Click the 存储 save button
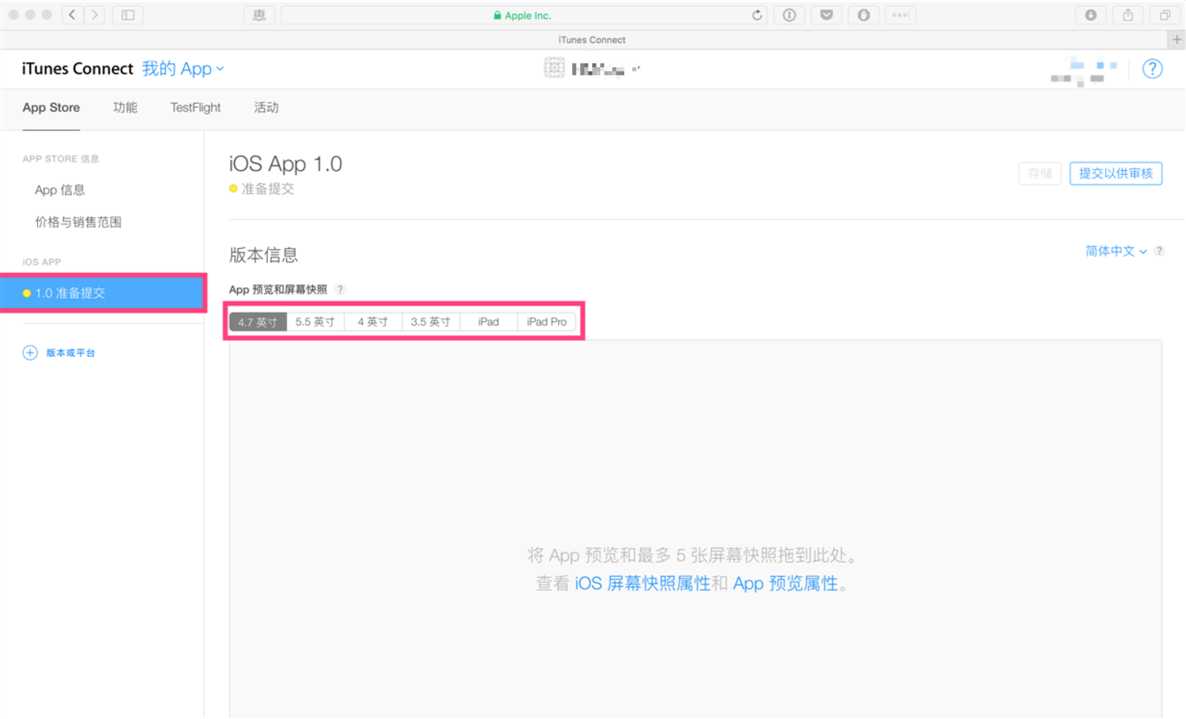This screenshot has width=1186, height=719. click(x=1040, y=174)
